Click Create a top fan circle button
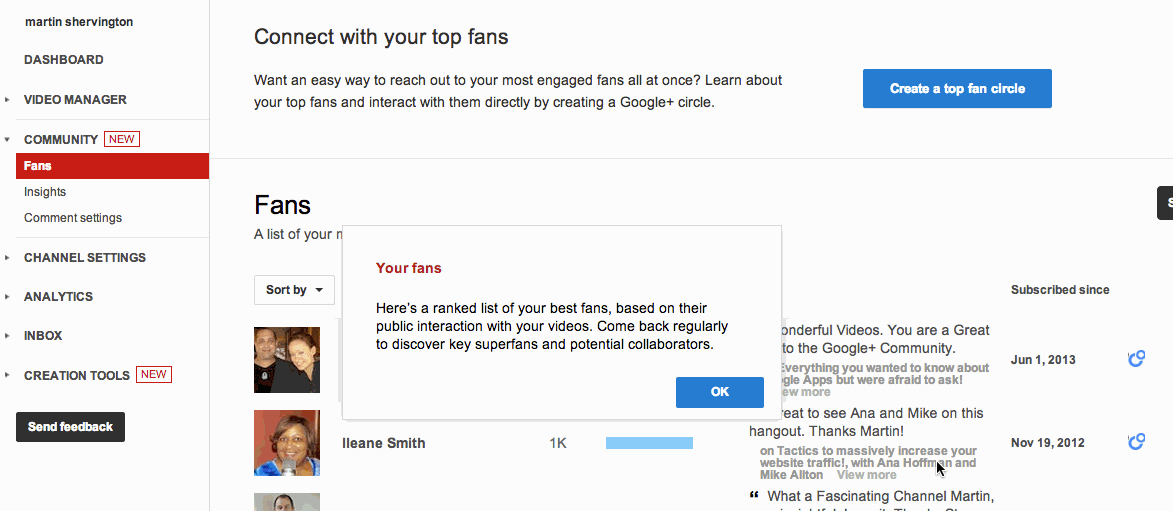 click(957, 88)
